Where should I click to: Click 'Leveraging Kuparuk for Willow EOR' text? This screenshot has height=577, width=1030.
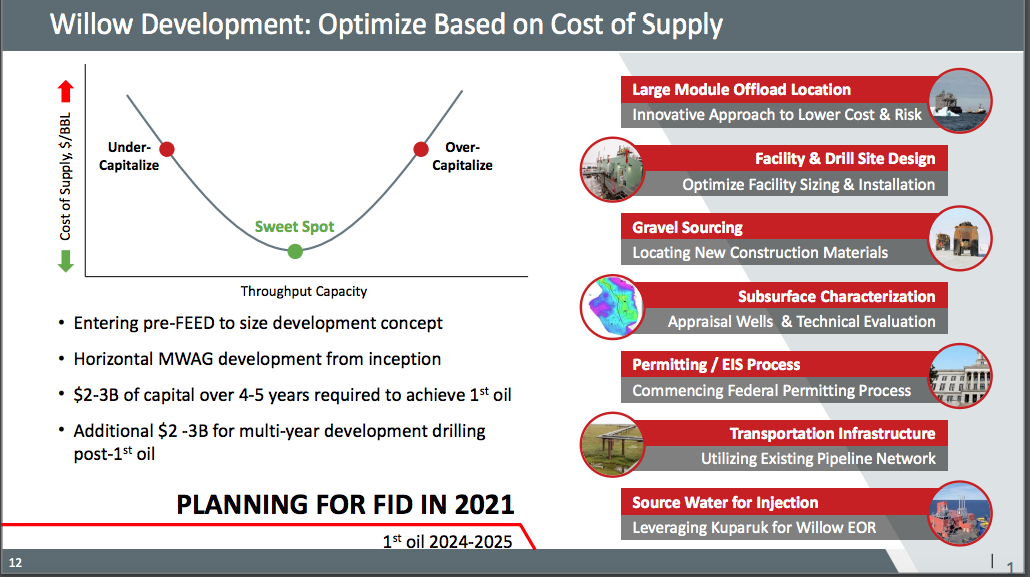(x=754, y=528)
